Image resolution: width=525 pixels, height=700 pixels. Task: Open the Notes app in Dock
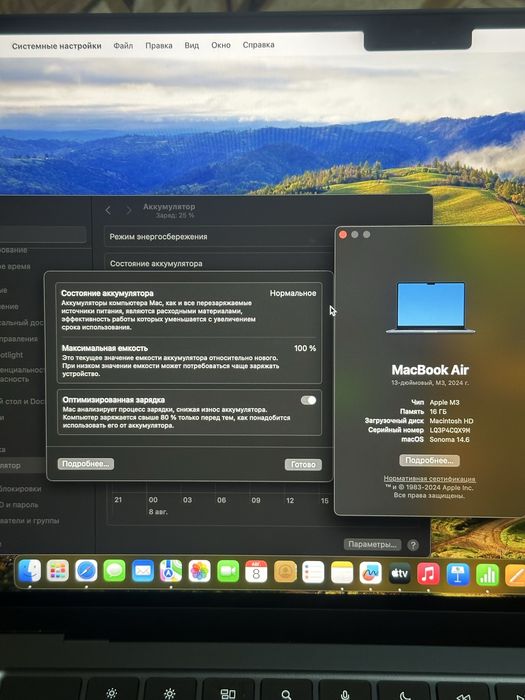342,573
